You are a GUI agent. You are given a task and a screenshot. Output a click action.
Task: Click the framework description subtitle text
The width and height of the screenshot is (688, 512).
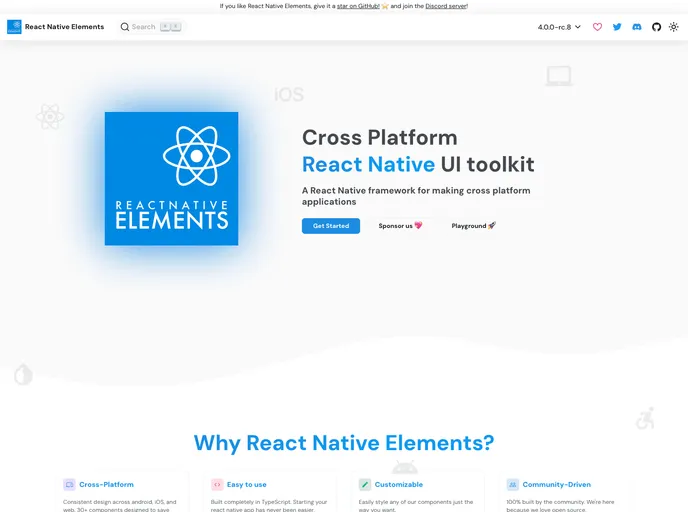[416, 196]
